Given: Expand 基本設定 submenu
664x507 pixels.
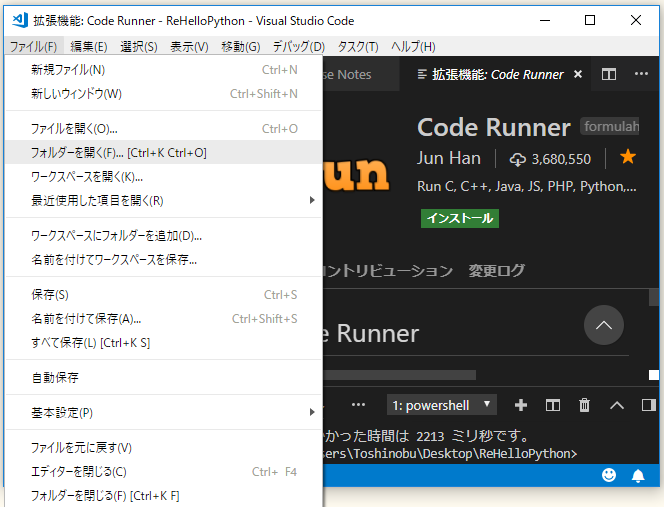Looking at the screenshot, I should (163, 412).
